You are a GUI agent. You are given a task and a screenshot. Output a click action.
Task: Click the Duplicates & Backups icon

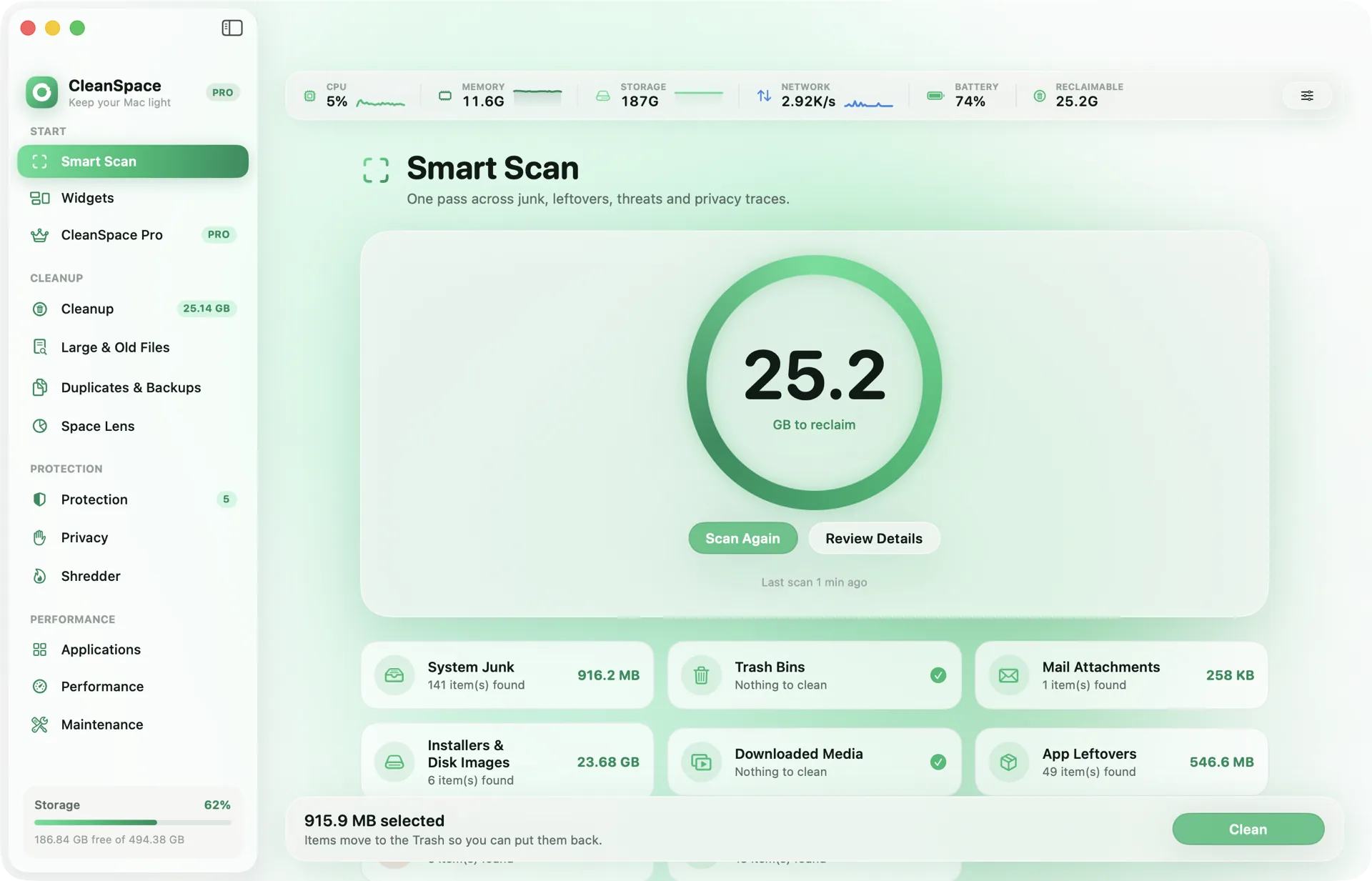pyautogui.click(x=40, y=387)
